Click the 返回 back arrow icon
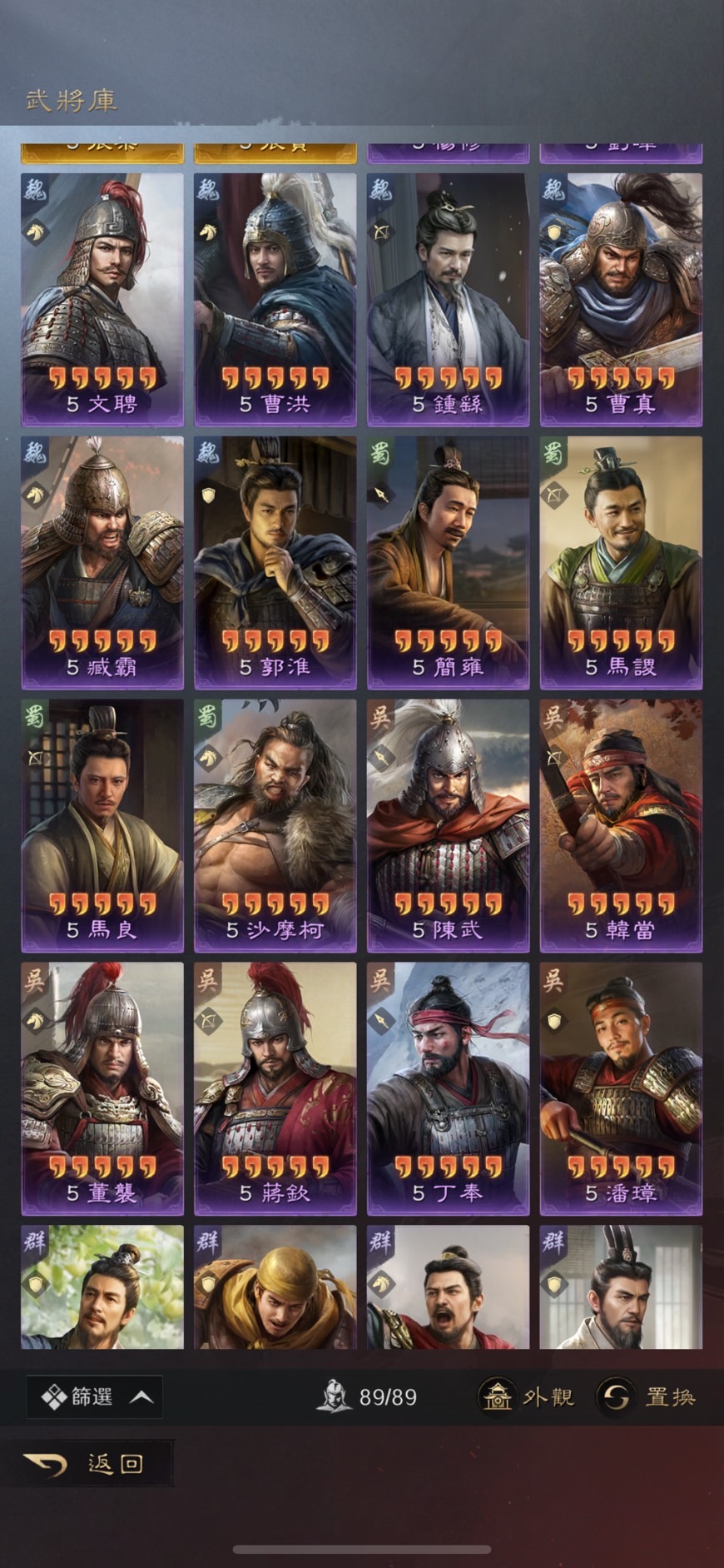The image size is (724, 1568). pyautogui.click(x=46, y=1463)
